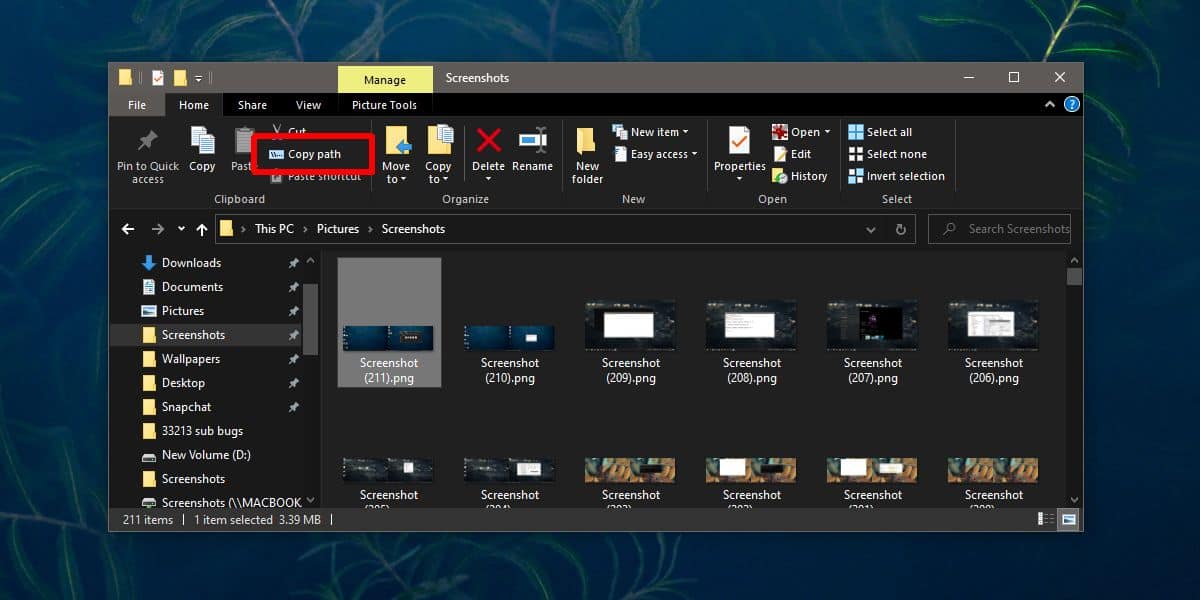Open the 33213 sub bugs folder
Image resolution: width=1200 pixels, height=600 pixels.
point(202,431)
